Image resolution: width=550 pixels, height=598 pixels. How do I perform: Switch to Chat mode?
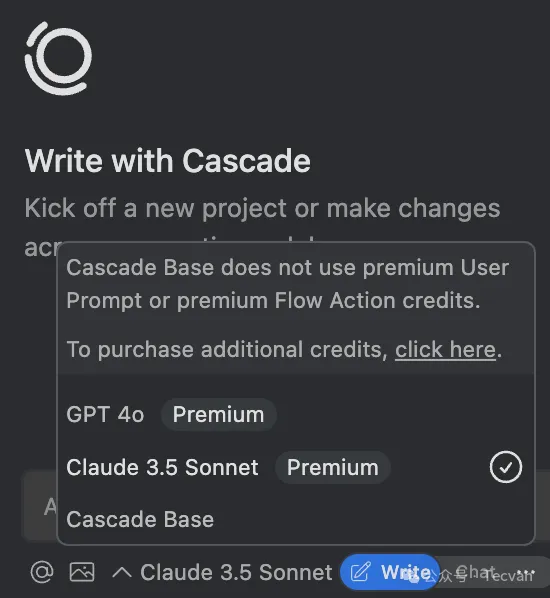(476, 572)
